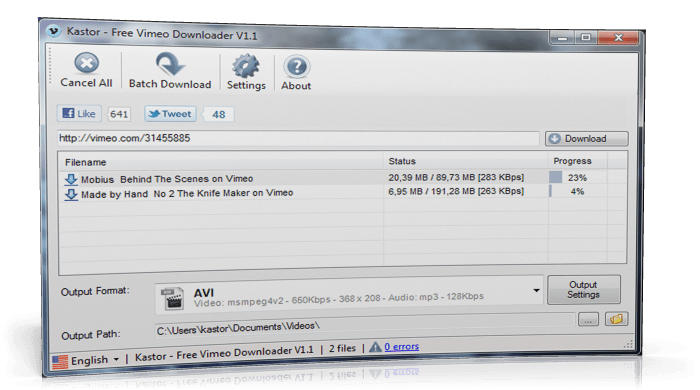Image resolution: width=700 pixels, height=390 pixels.
Task: Click the US flag icon in the status bar
Action: click(x=60, y=362)
